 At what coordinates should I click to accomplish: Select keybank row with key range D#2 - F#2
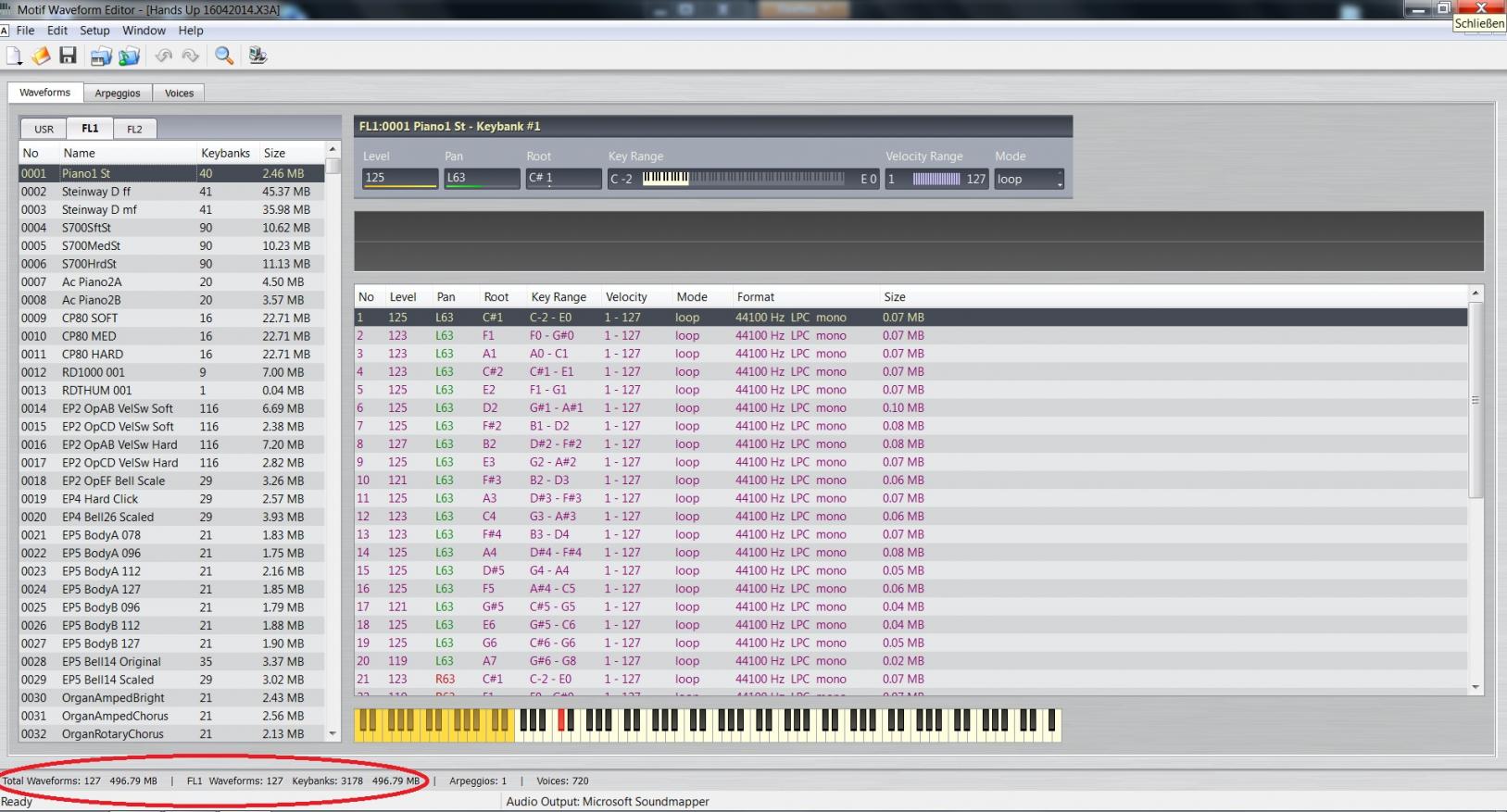pos(911,443)
